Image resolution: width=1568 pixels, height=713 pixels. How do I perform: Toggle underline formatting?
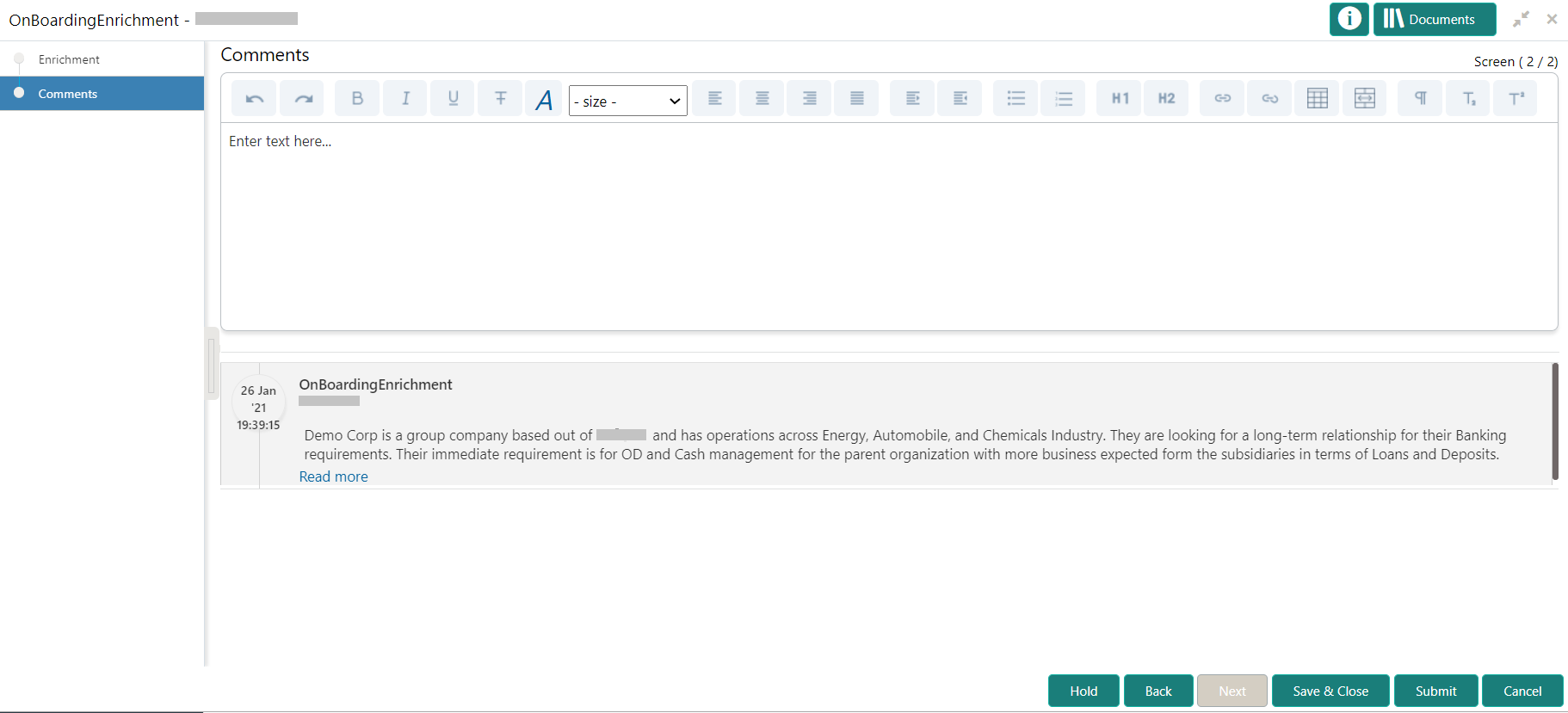pos(453,98)
